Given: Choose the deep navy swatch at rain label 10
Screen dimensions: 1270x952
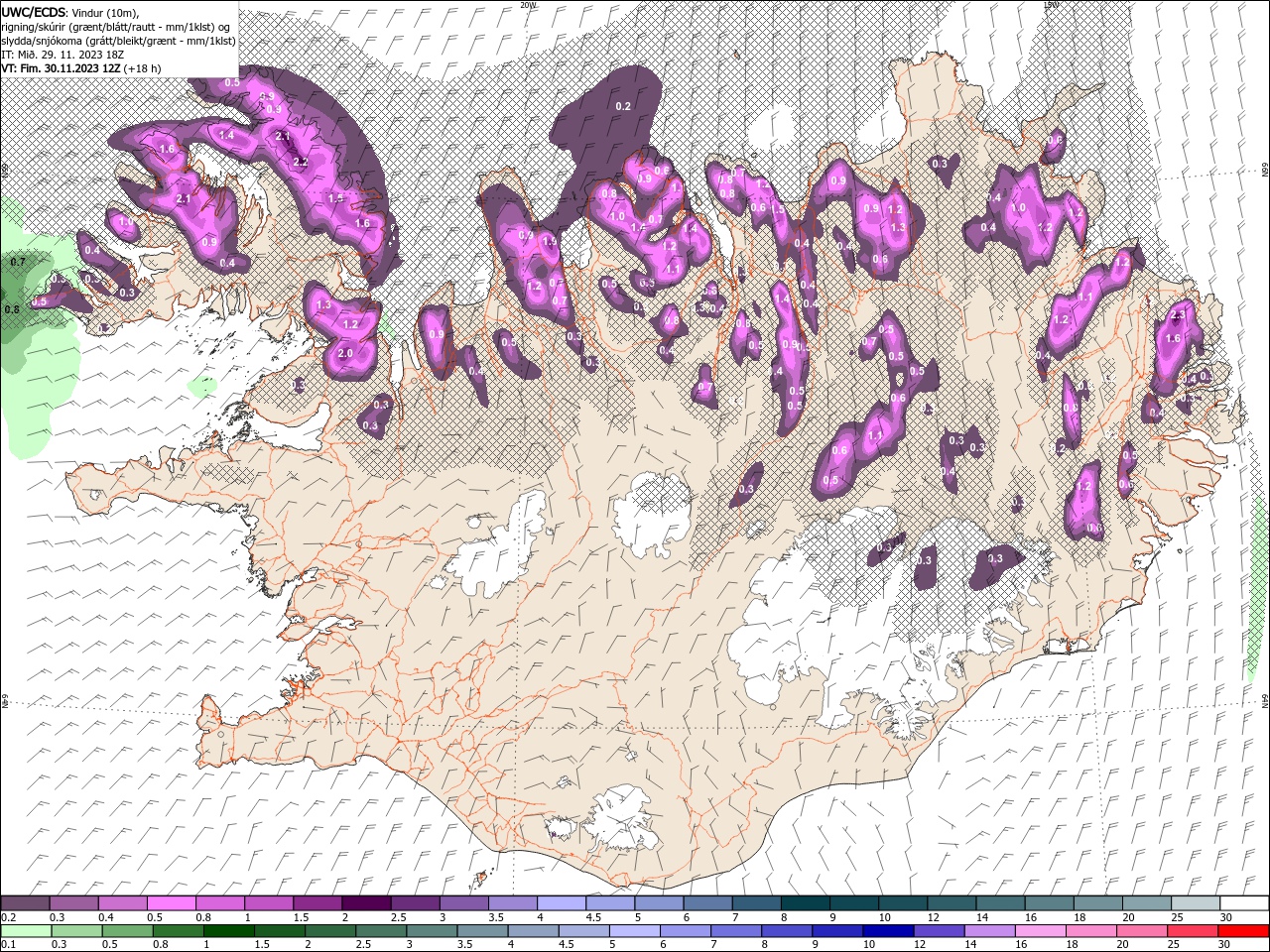Looking at the screenshot, I should 887,930.
